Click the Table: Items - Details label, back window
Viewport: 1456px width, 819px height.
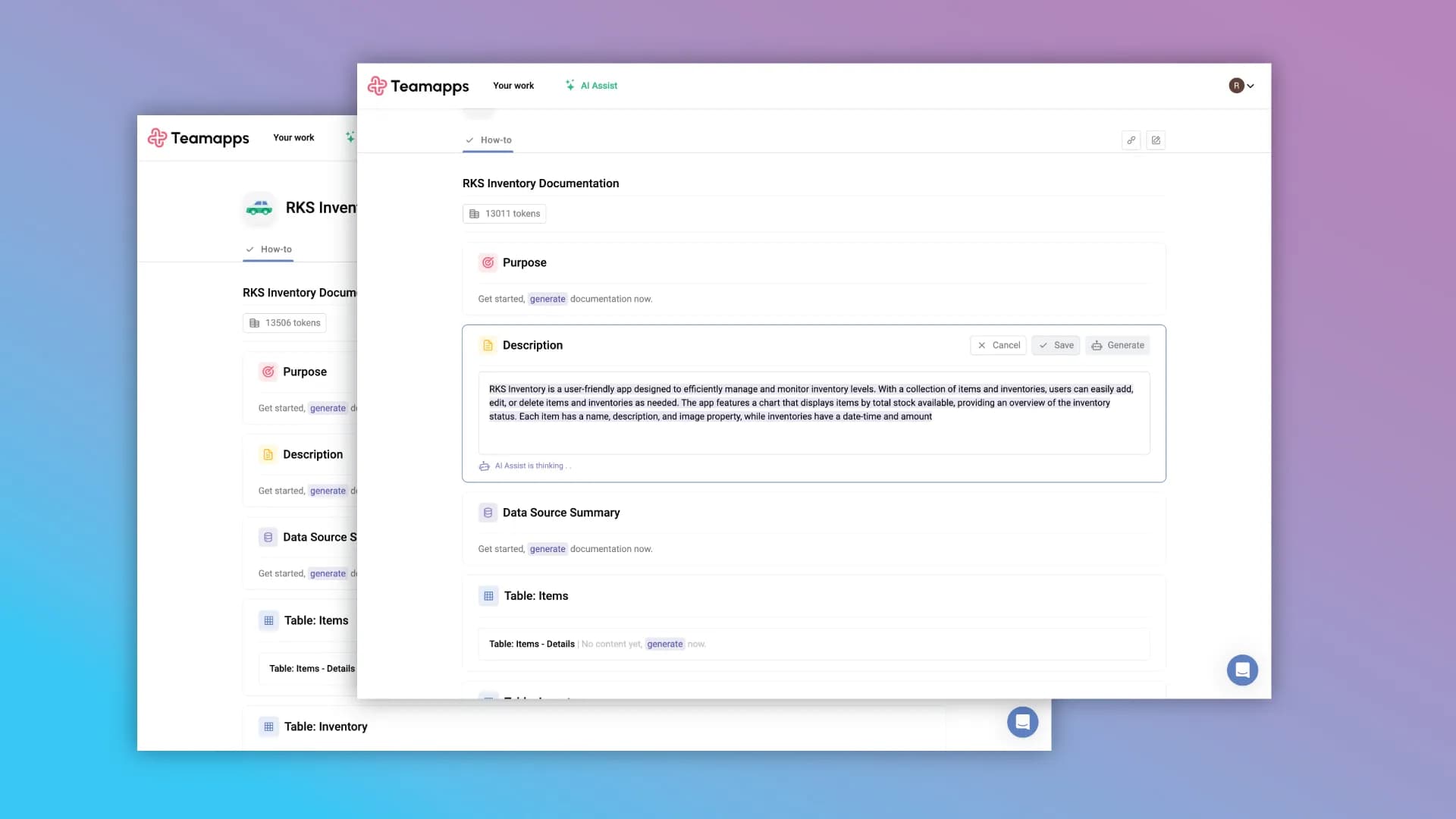(312, 669)
